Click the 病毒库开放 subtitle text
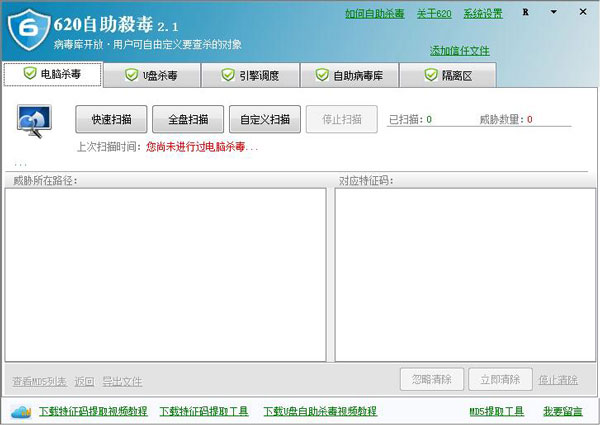This screenshot has height=425, width=600. (x=148, y=45)
